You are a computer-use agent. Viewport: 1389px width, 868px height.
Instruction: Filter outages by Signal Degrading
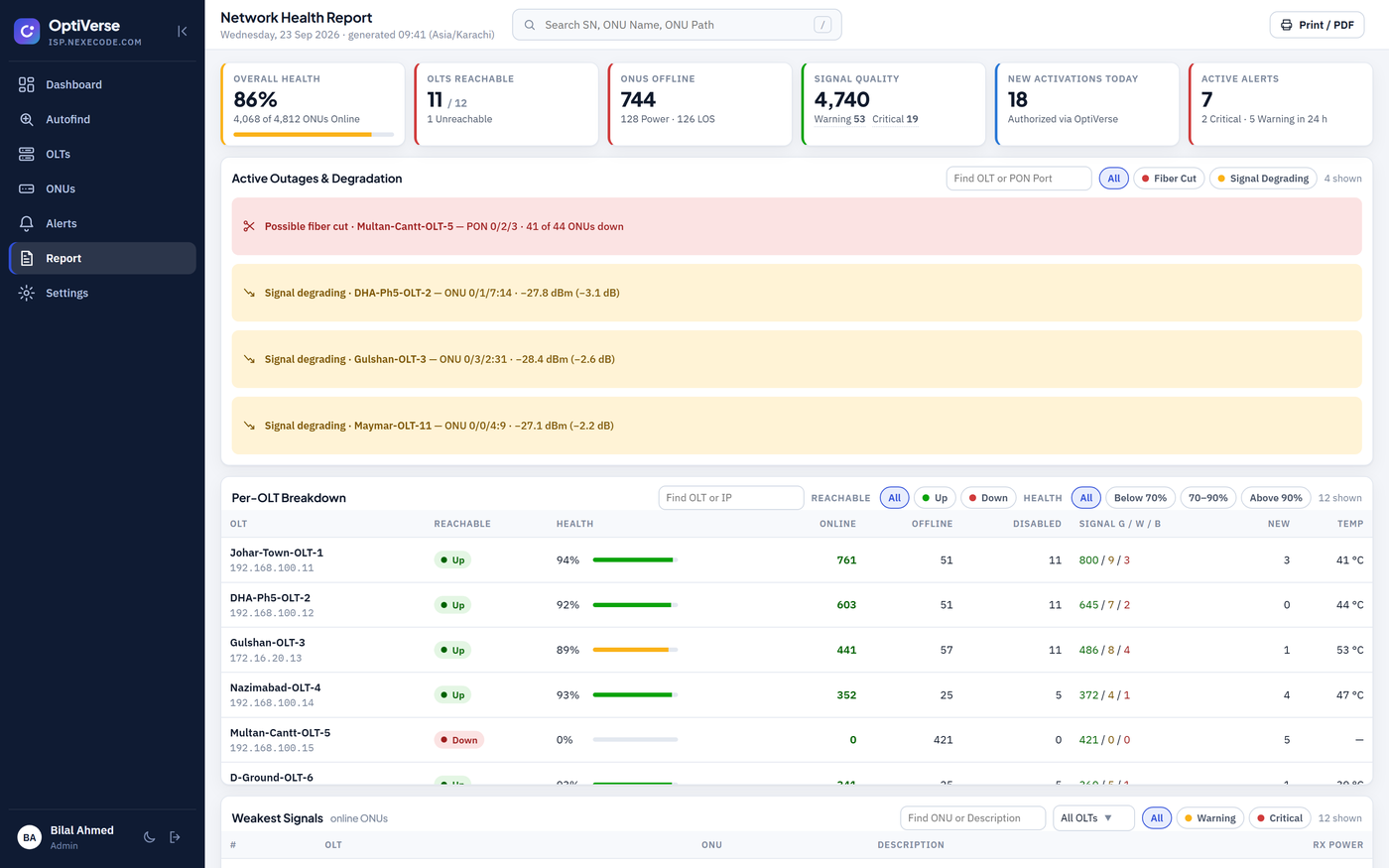point(1263,179)
